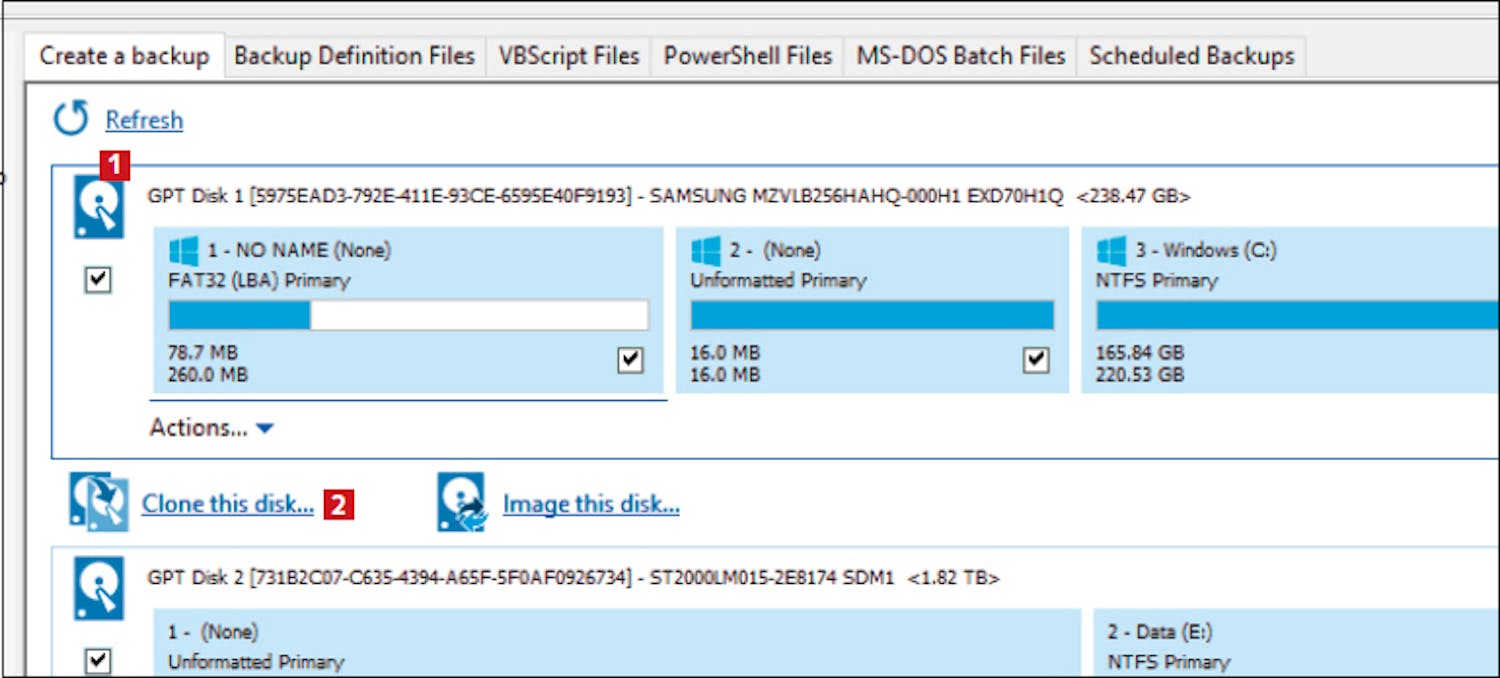The image size is (1500, 678).
Task: Uncheck the GPT Disk 1 checkbox
Action: [98, 280]
